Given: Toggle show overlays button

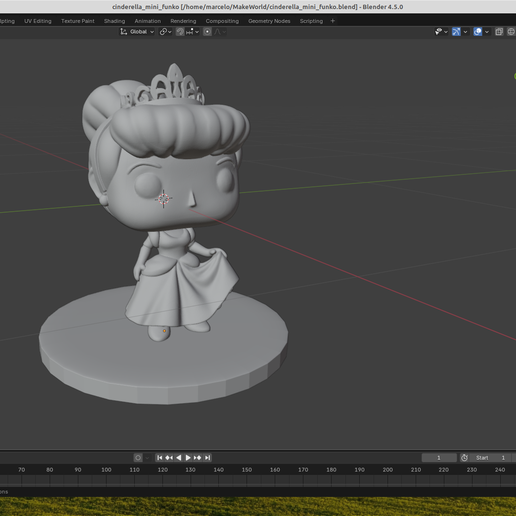Looking at the screenshot, I should tap(478, 32).
